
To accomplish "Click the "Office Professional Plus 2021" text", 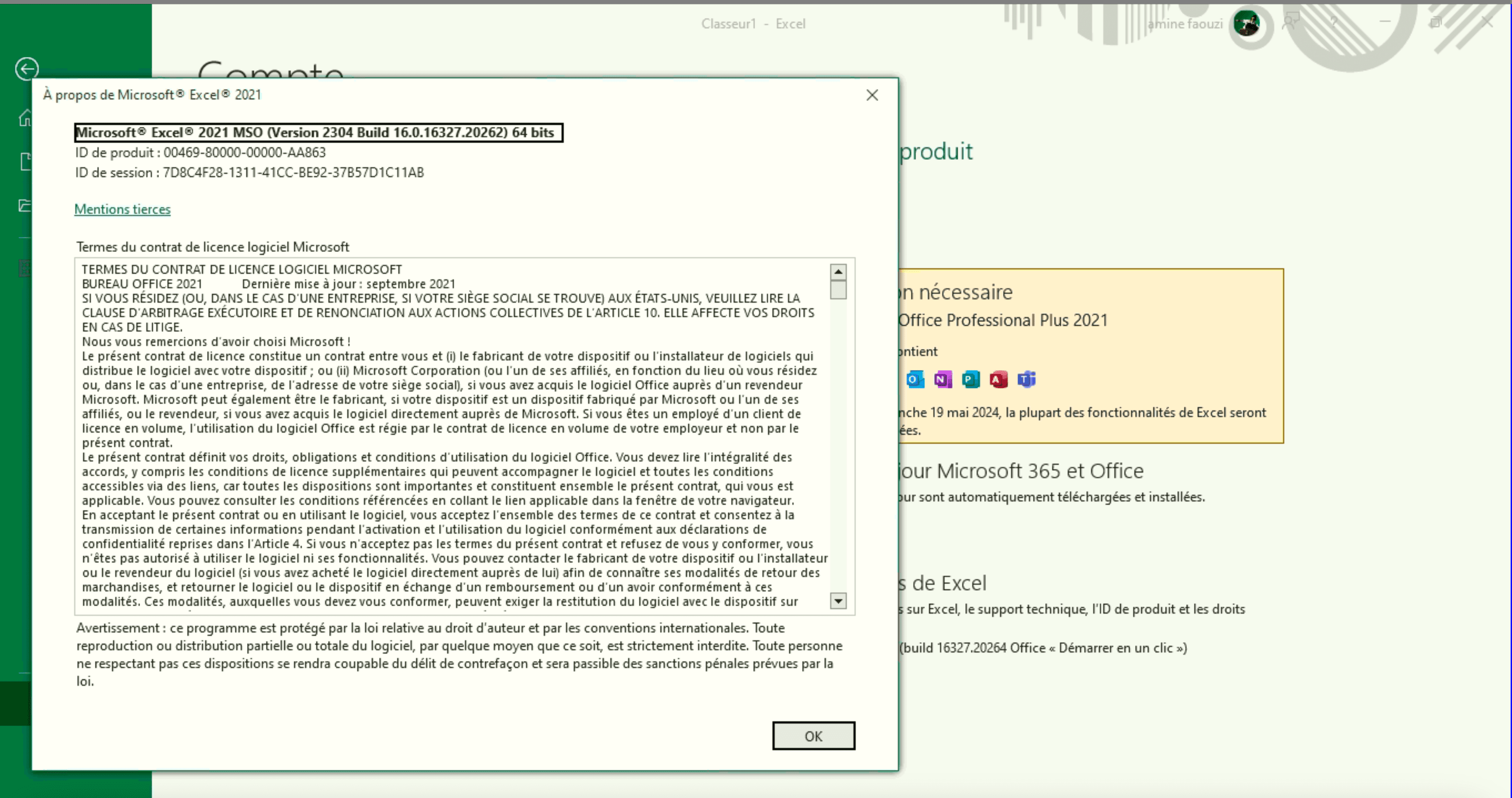I will (x=1003, y=320).
